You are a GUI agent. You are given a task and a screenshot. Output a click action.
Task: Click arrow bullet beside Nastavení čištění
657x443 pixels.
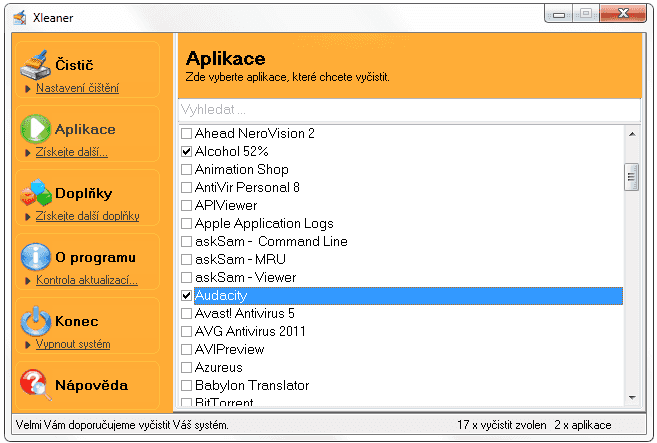tap(28, 88)
